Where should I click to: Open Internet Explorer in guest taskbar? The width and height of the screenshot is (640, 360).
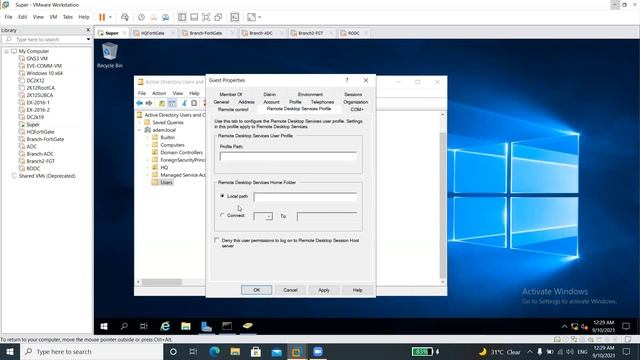click(x=165, y=326)
